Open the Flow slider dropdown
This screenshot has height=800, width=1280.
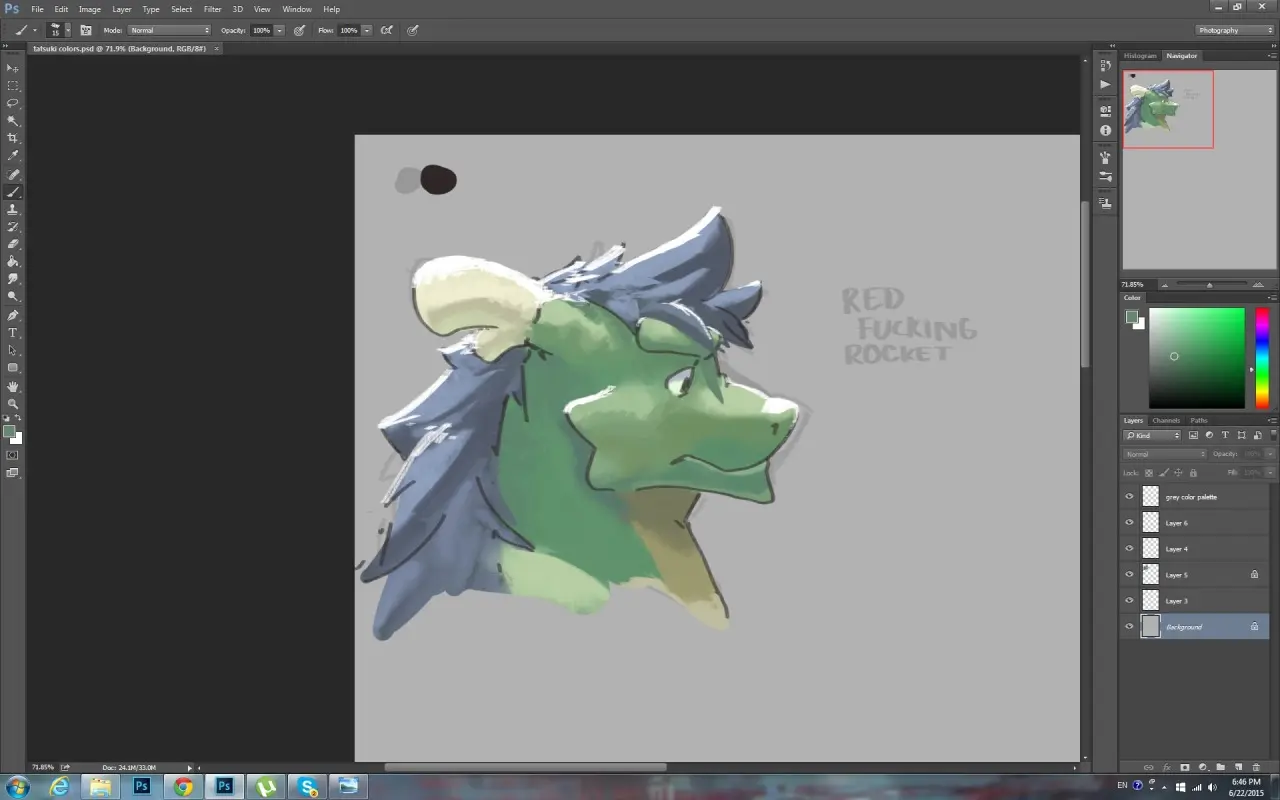(x=367, y=30)
